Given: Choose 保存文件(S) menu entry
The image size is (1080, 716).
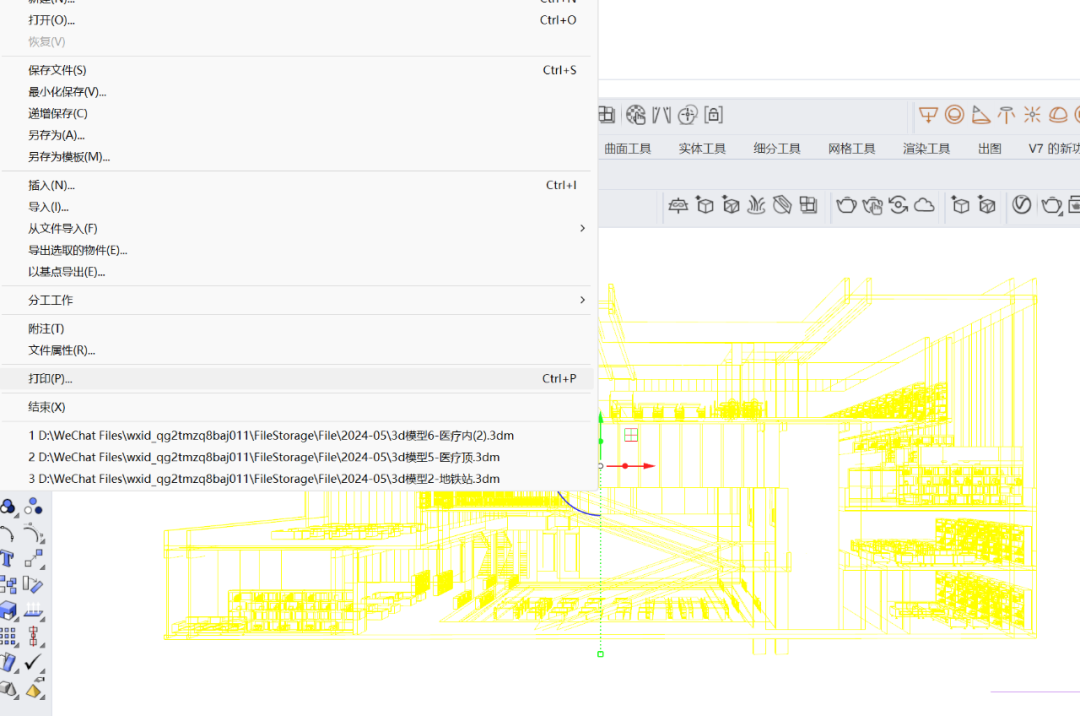Looking at the screenshot, I should pyautogui.click(x=298, y=70).
